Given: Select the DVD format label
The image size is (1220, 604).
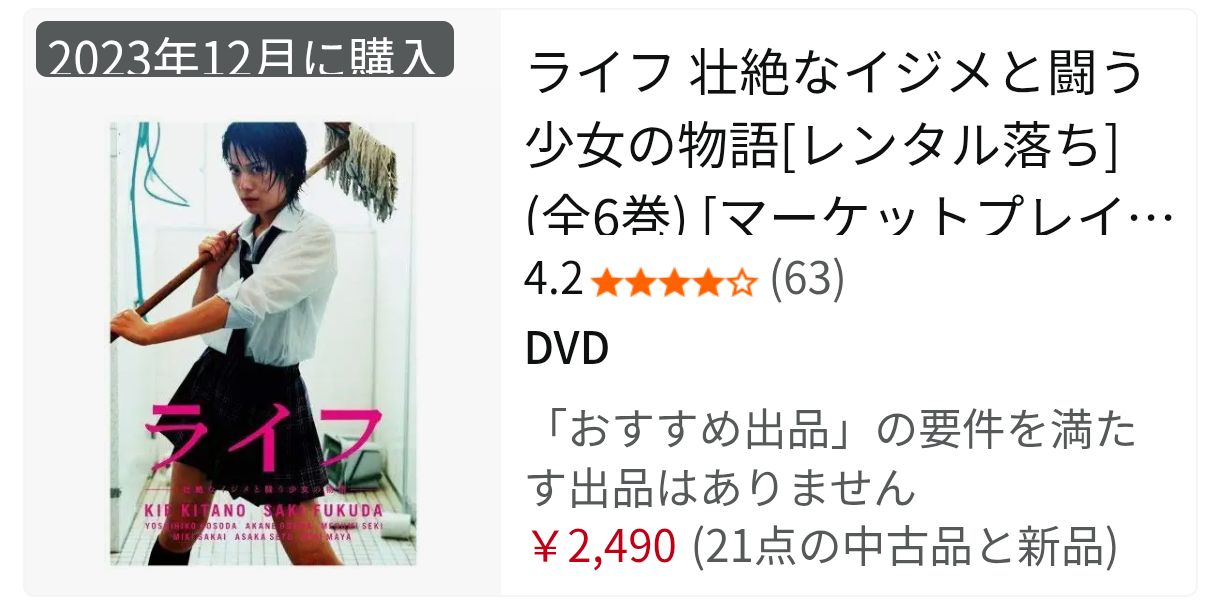Looking at the screenshot, I should pyautogui.click(x=566, y=349).
